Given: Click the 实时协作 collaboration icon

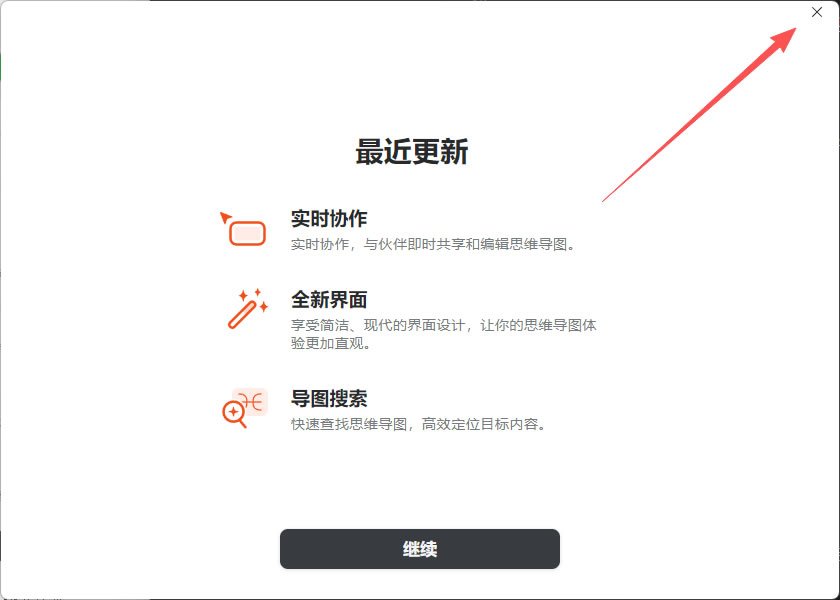Looking at the screenshot, I should (243, 229).
